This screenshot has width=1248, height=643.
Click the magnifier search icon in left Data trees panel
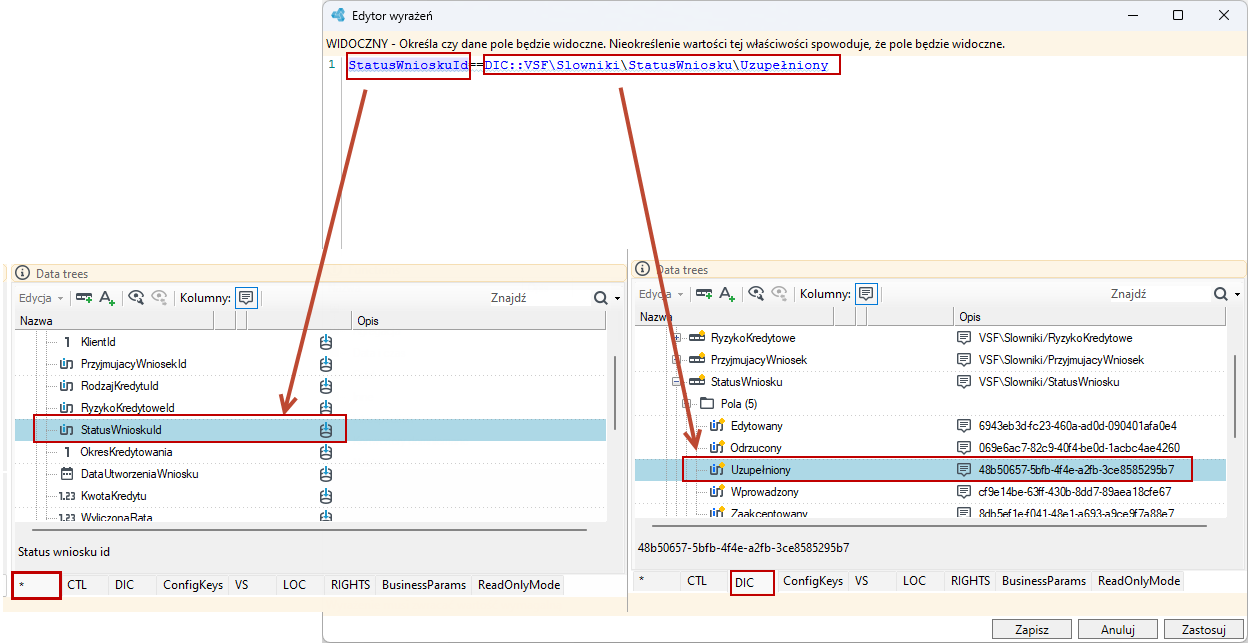click(600, 297)
